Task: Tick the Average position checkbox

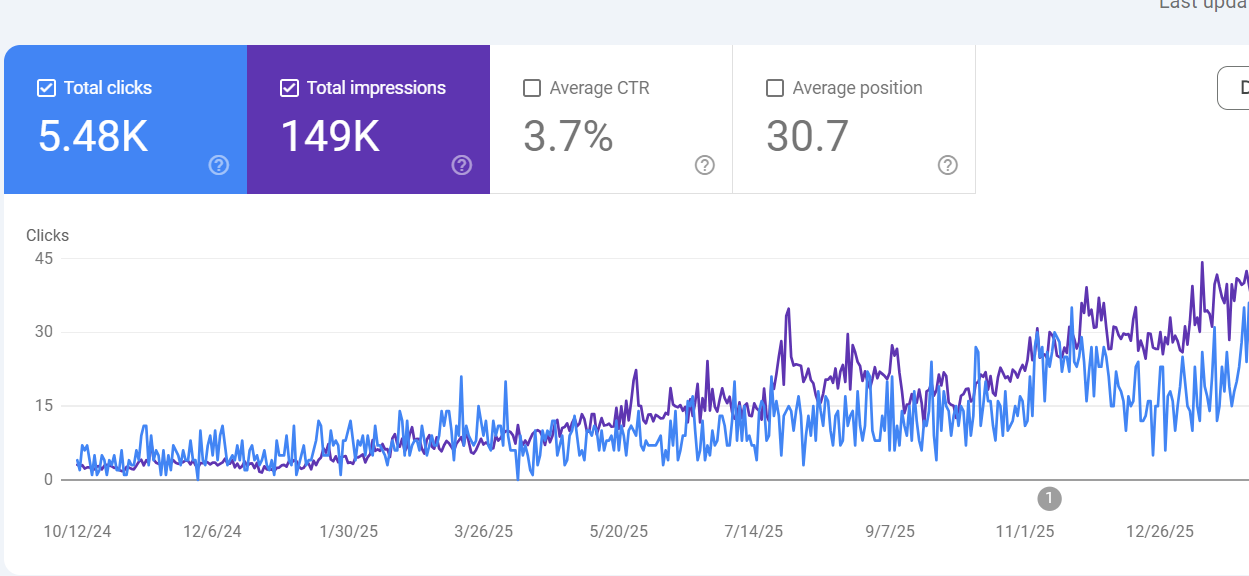Action: pos(775,88)
